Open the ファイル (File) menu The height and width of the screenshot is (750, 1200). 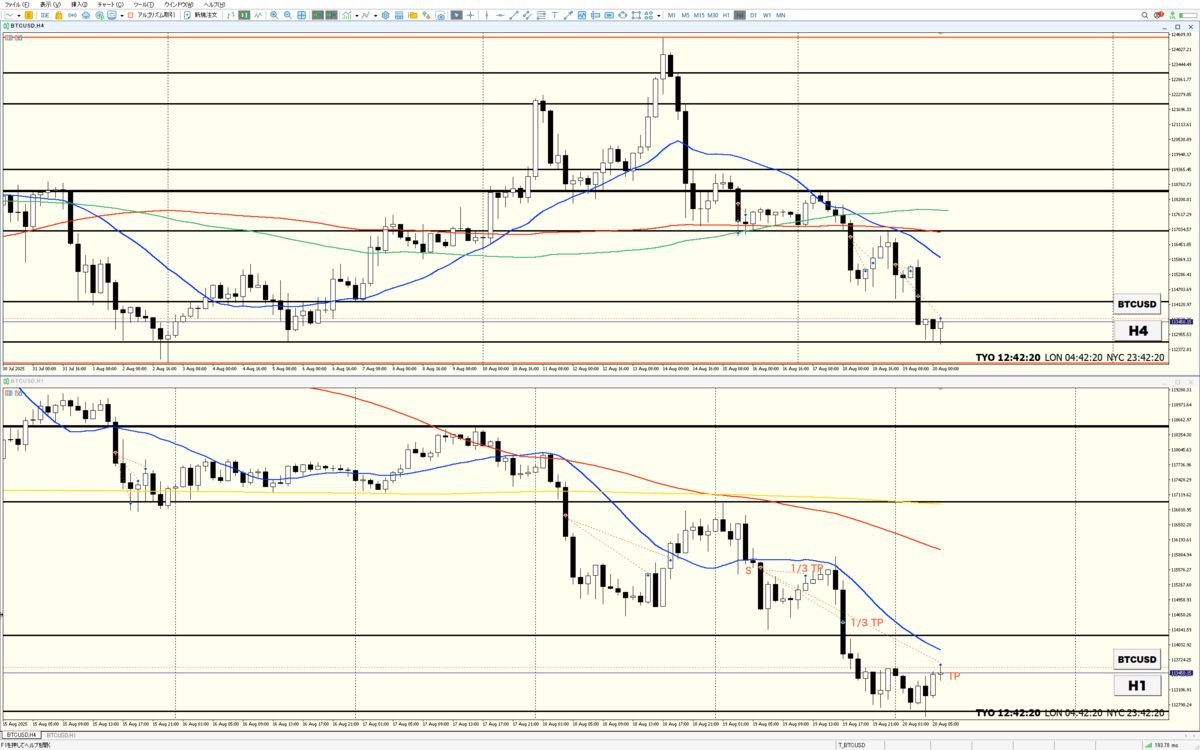coord(17,4)
